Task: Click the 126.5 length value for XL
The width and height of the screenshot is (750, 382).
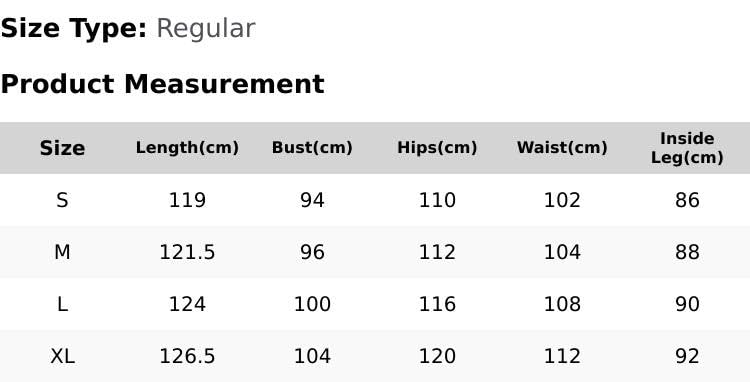Action: click(187, 357)
